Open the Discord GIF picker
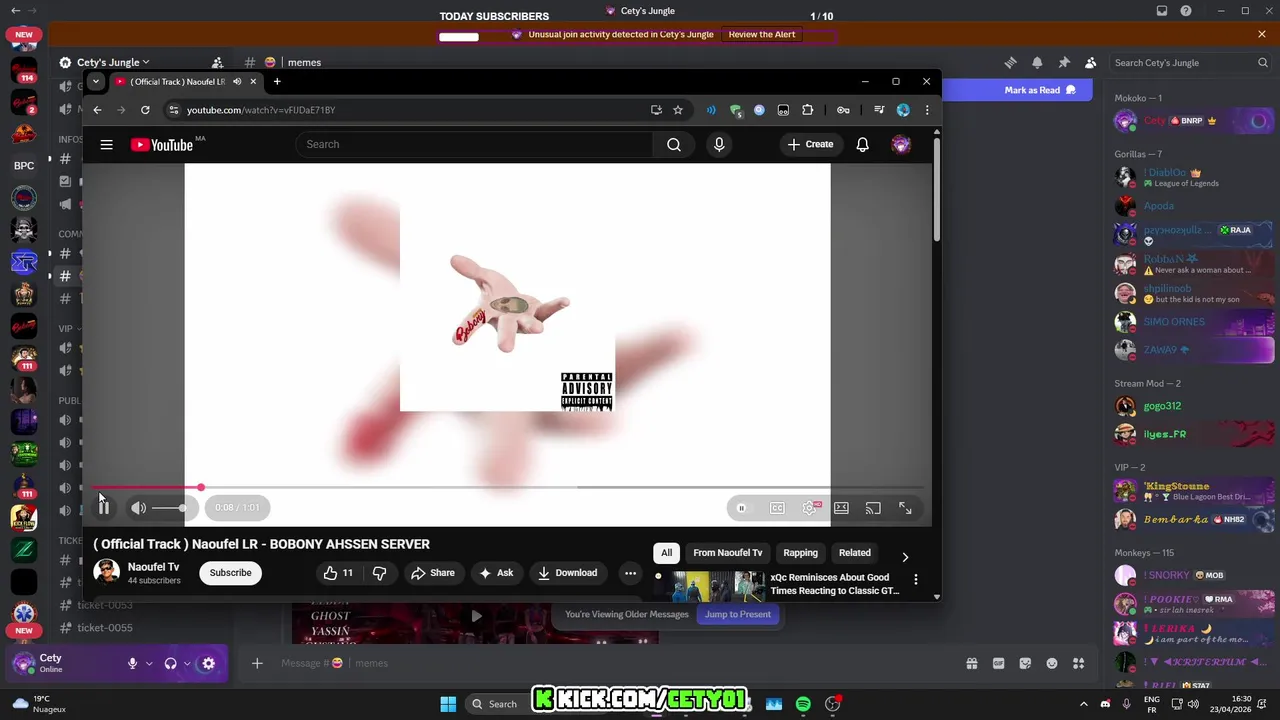The height and width of the screenshot is (720, 1280). (x=998, y=663)
